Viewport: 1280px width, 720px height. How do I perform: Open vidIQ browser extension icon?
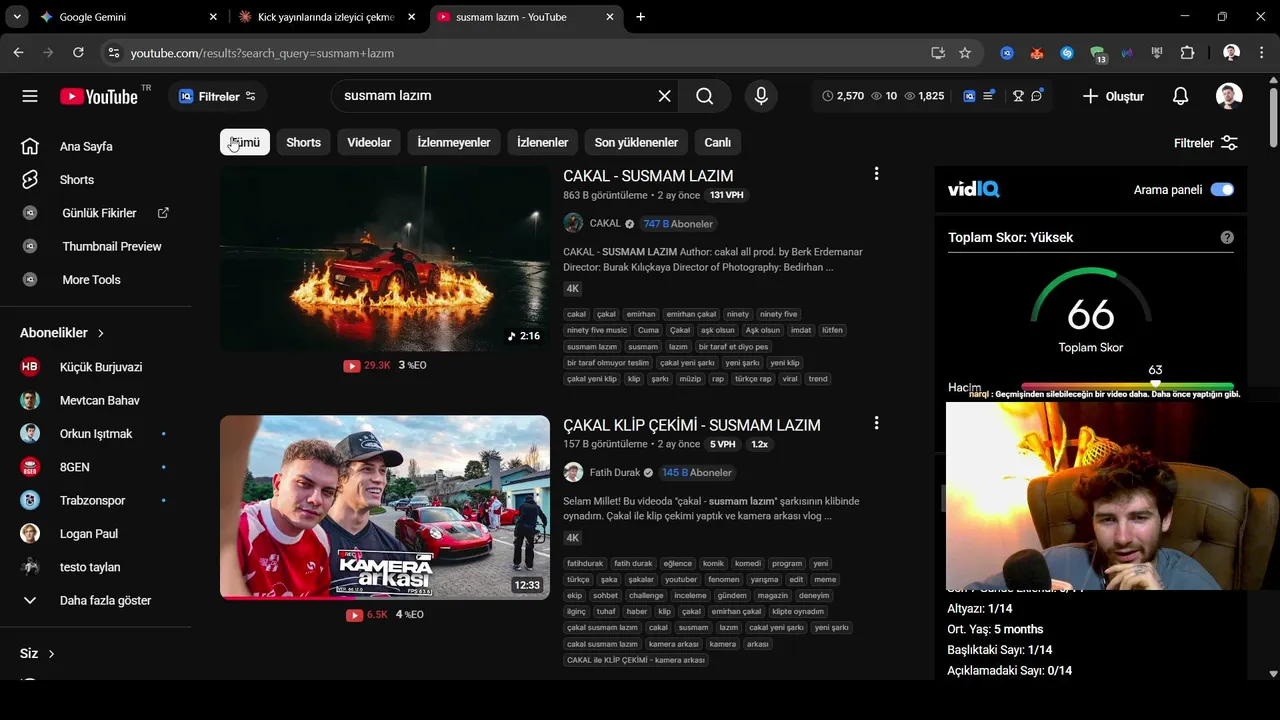point(1007,53)
